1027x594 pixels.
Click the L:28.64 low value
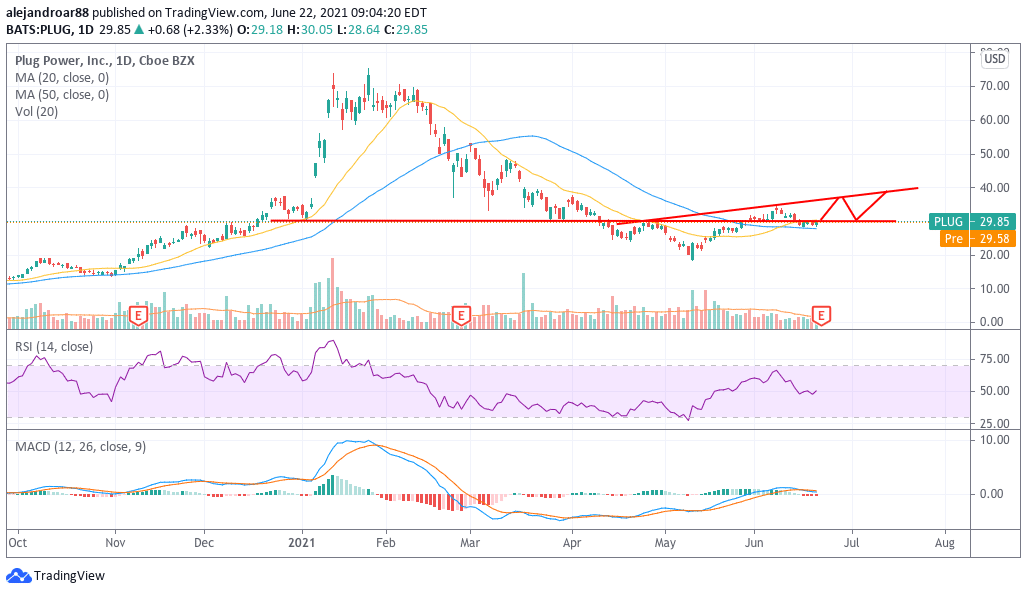[358, 29]
